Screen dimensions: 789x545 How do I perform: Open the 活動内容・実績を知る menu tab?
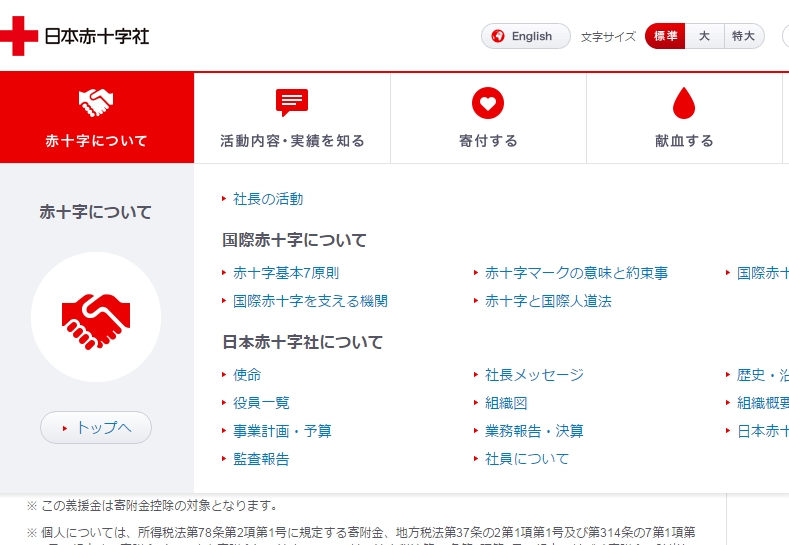tap(292, 118)
